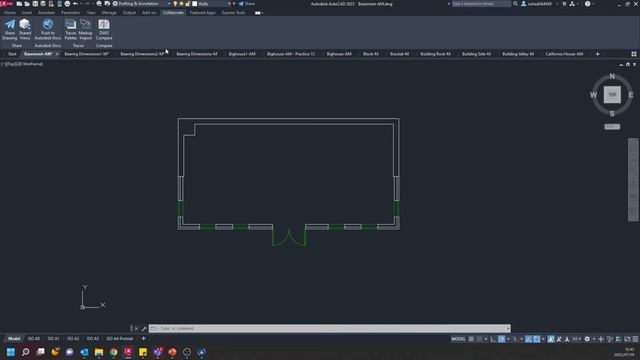Toggle object snap tracking in status bar
This screenshot has width=640, height=360.
[529, 339]
